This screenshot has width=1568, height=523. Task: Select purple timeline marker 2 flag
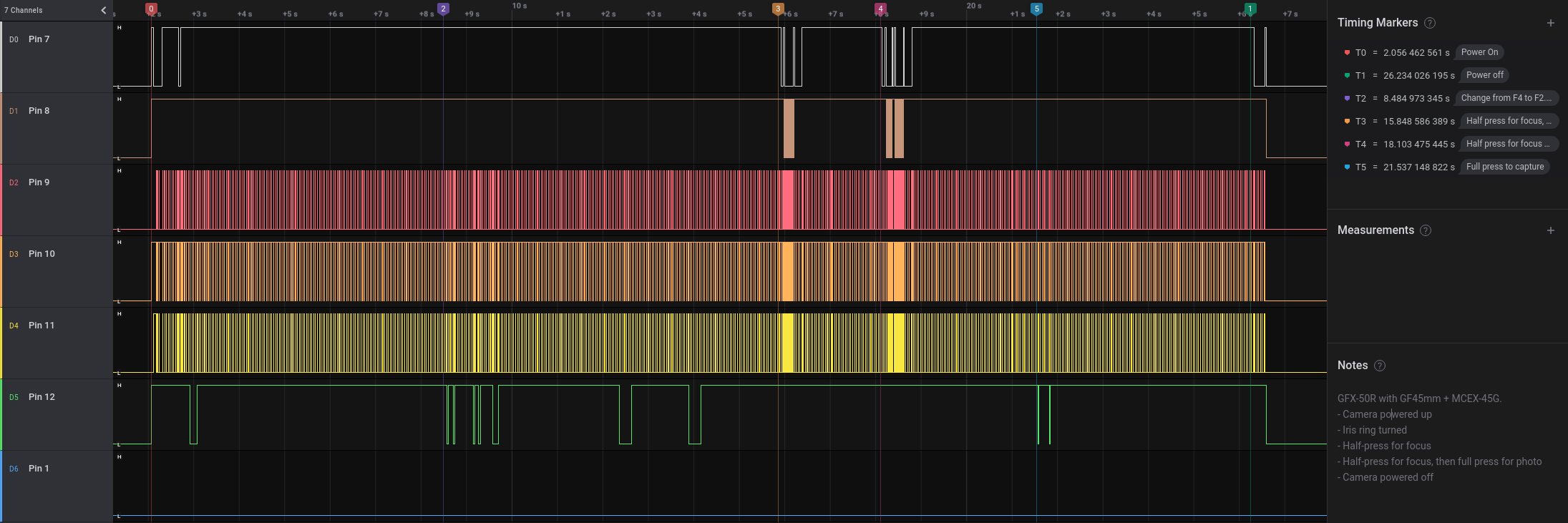click(443, 9)
